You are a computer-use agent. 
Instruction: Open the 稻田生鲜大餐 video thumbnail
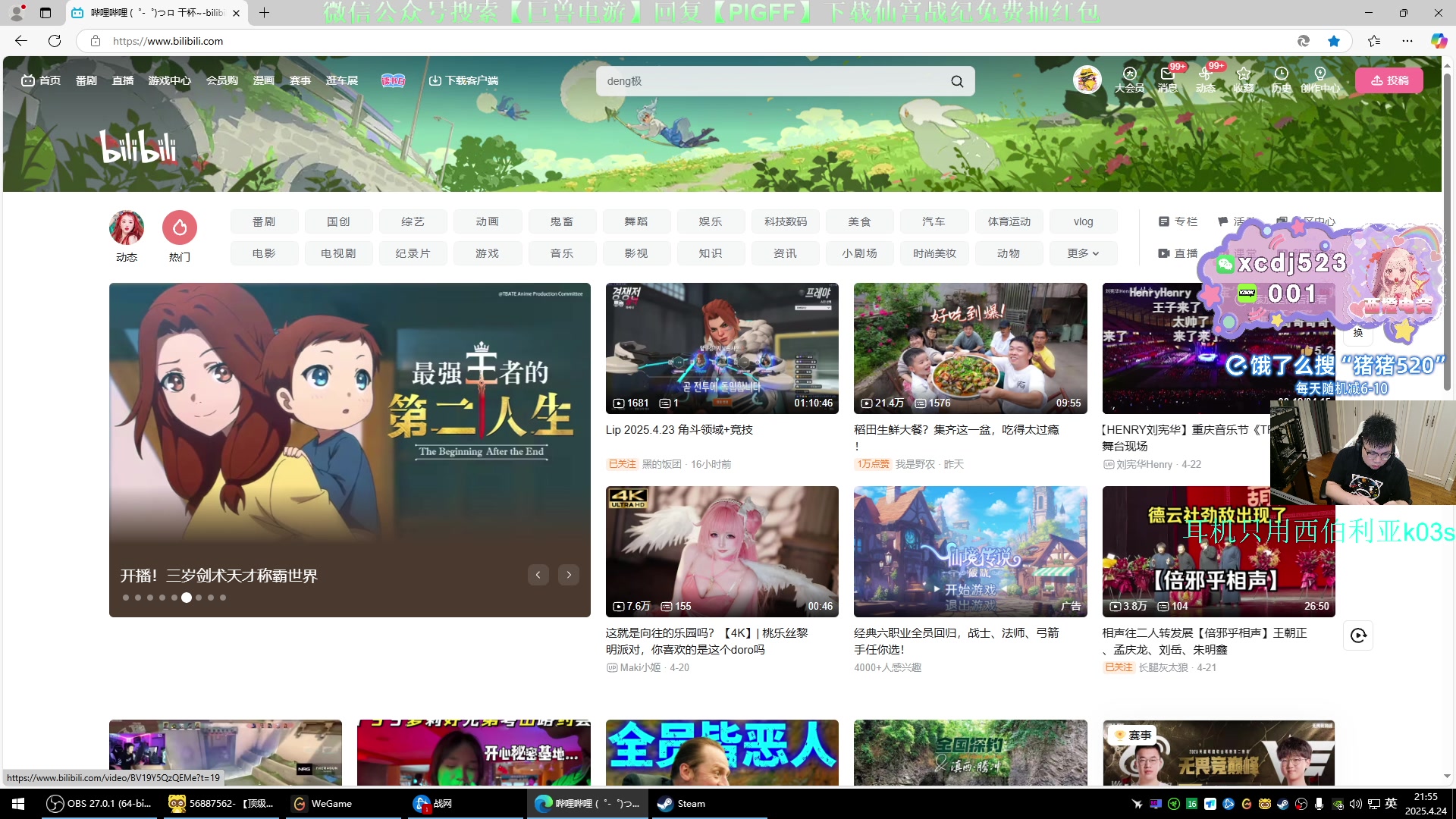tap(970, 349)
